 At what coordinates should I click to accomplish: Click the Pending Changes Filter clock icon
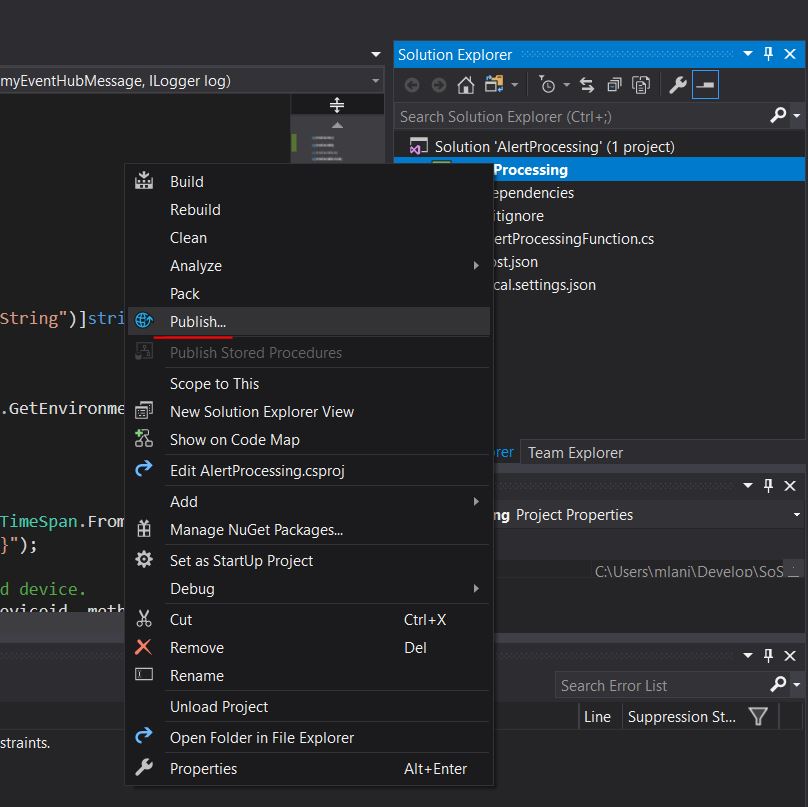point(546,85)
